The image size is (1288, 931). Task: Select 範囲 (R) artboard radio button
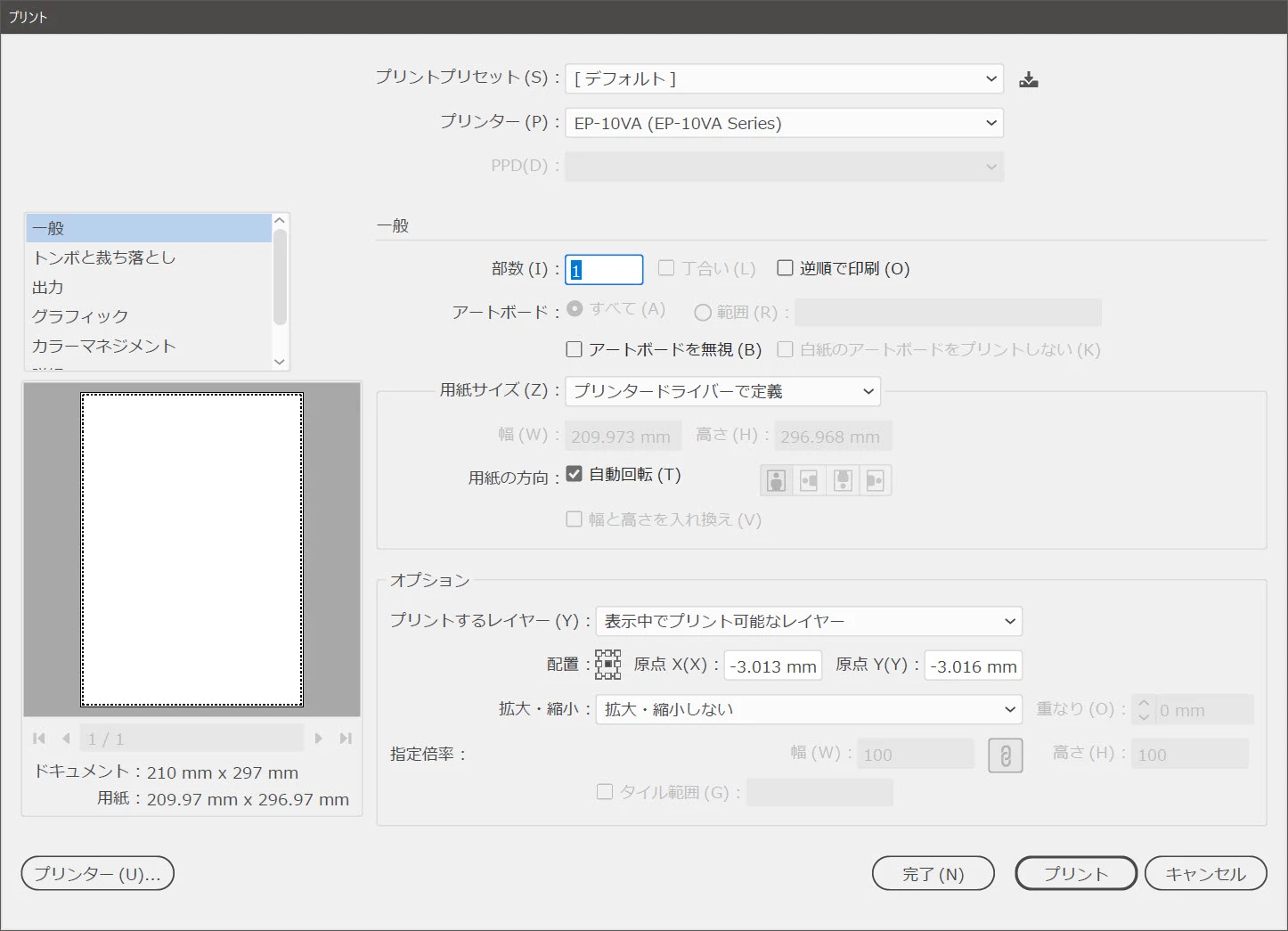click(703, 312)
